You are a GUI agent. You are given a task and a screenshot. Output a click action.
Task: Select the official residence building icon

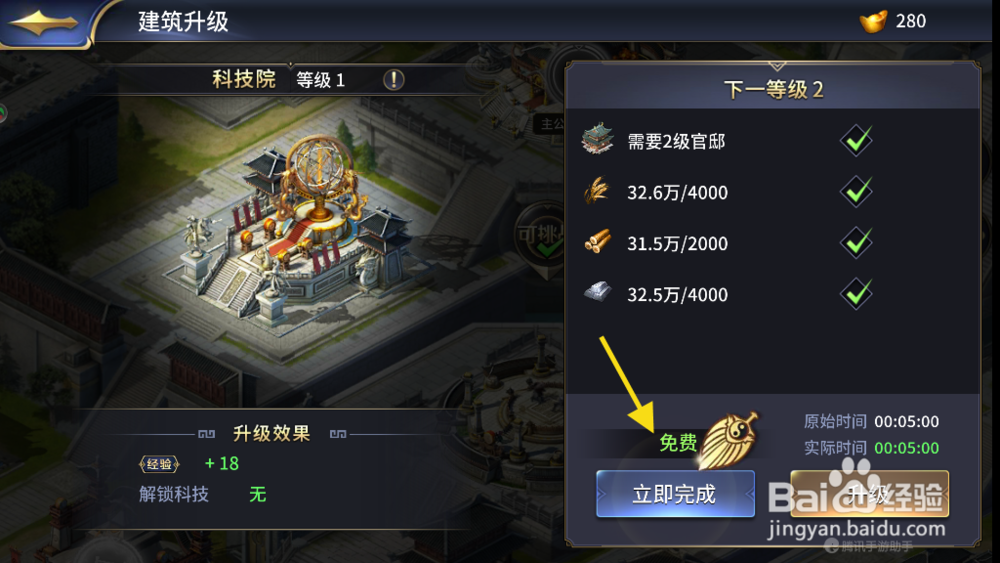(598, 140)
